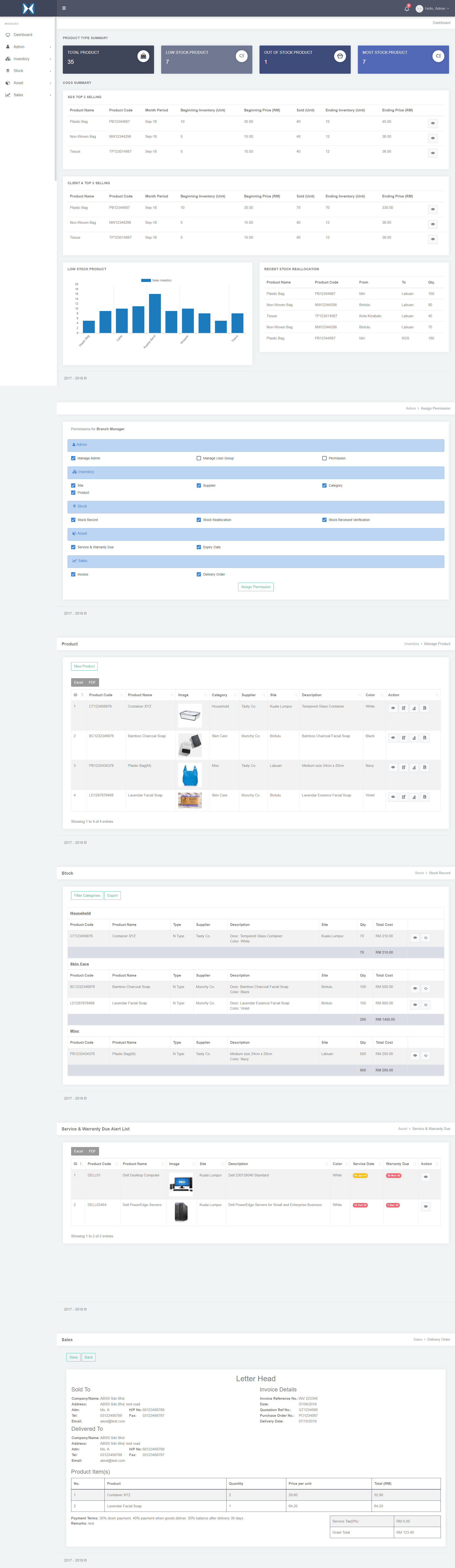Screen dimensions: 455x1568
Task: Toggle the Expiry Date checkbox
Action: (x=199, y=547)
